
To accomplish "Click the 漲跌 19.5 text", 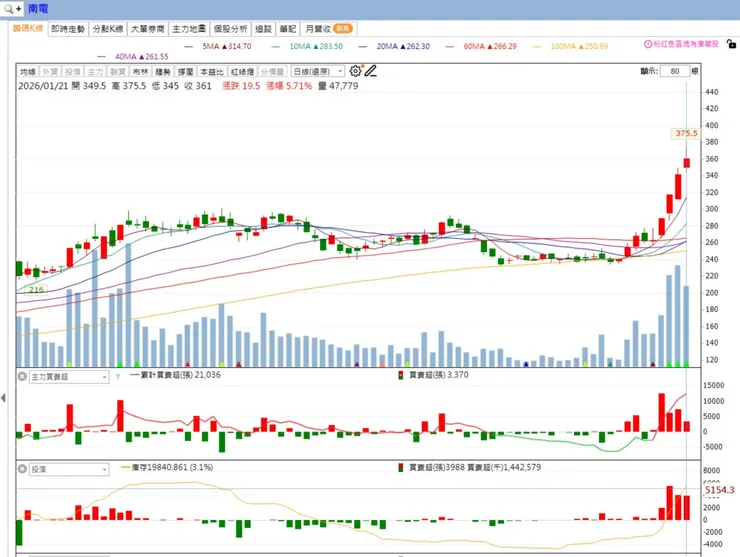I will 241,86.
